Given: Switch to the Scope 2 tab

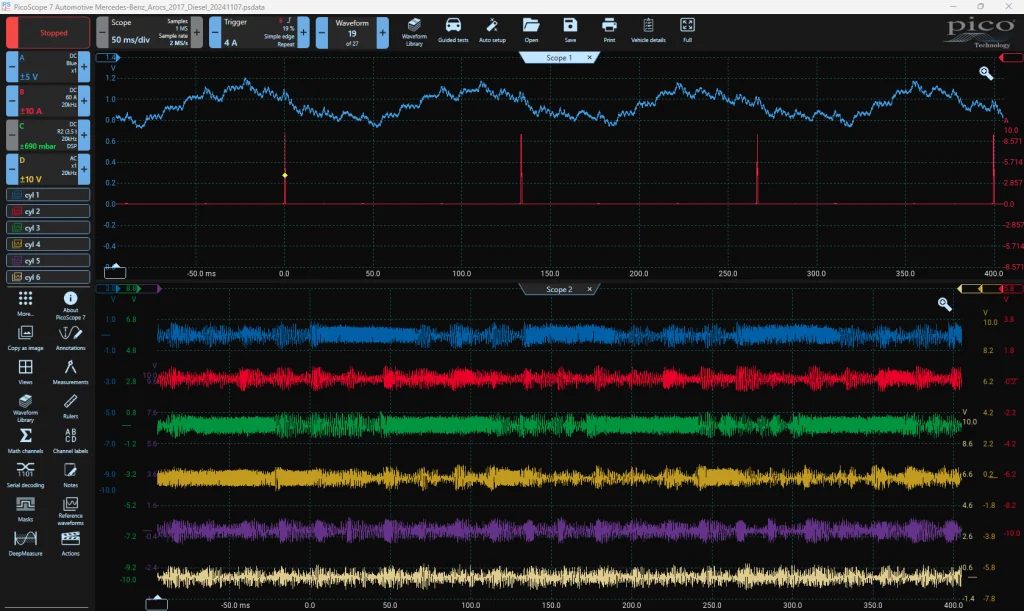Looking at the screenshot, I should [559, 289].
